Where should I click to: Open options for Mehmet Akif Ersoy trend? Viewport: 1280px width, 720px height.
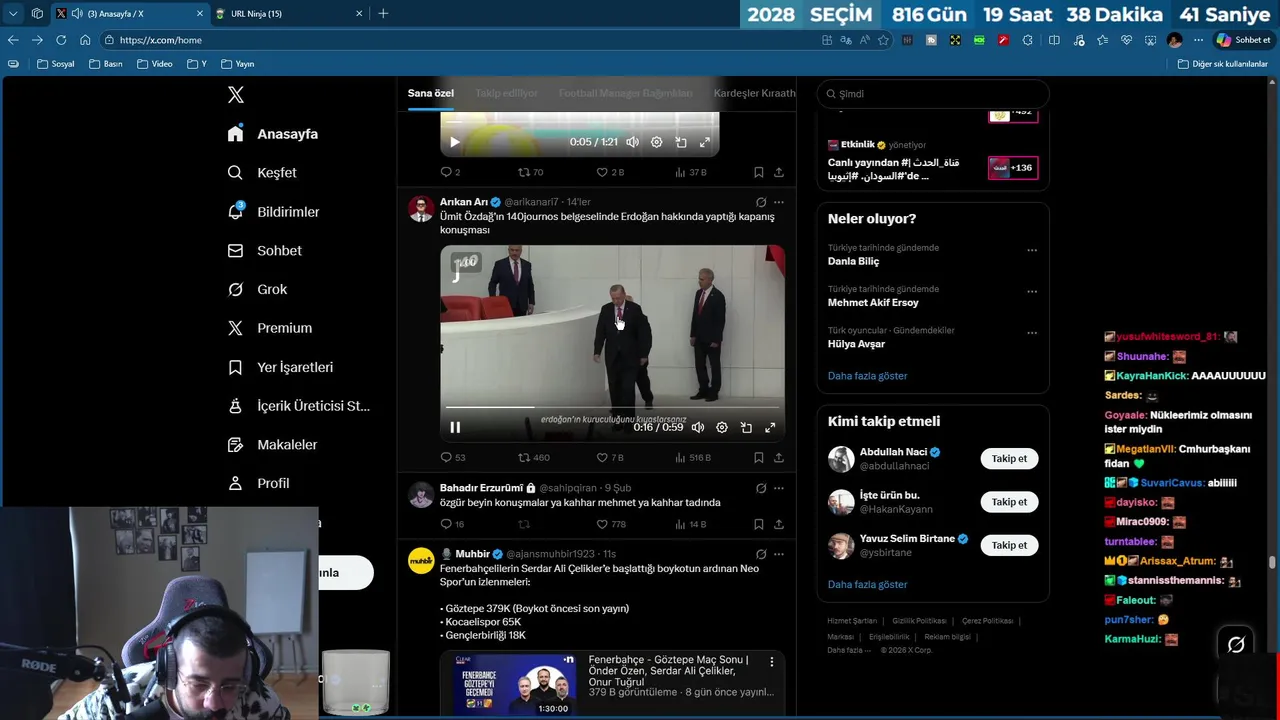pos(1032,292)
